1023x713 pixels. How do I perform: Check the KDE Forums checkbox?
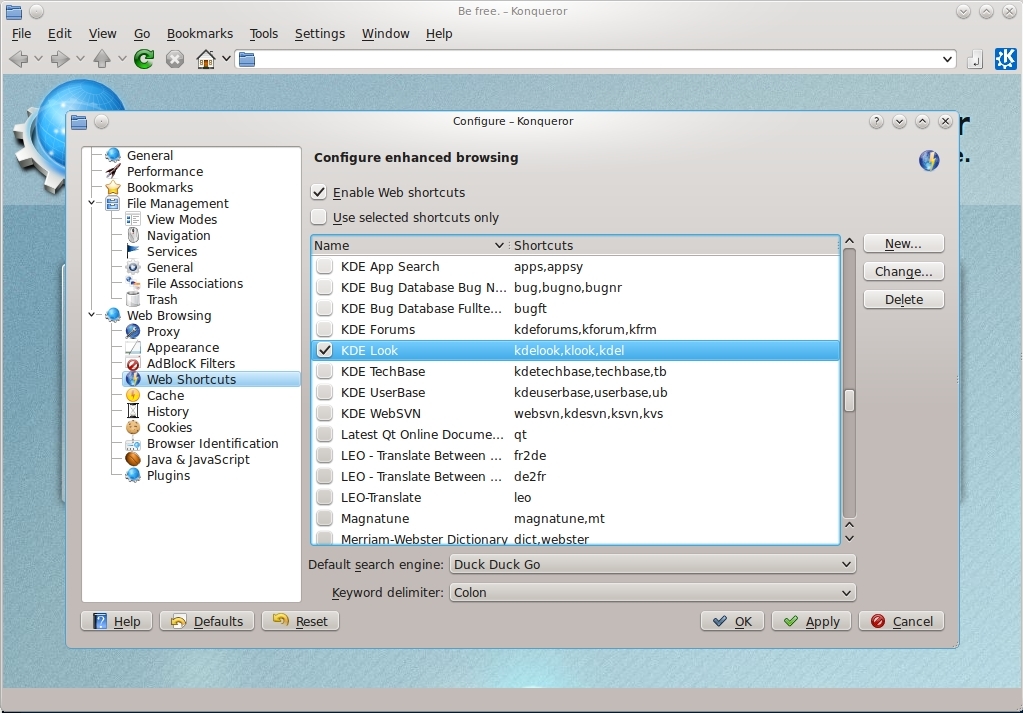(324, 329)
